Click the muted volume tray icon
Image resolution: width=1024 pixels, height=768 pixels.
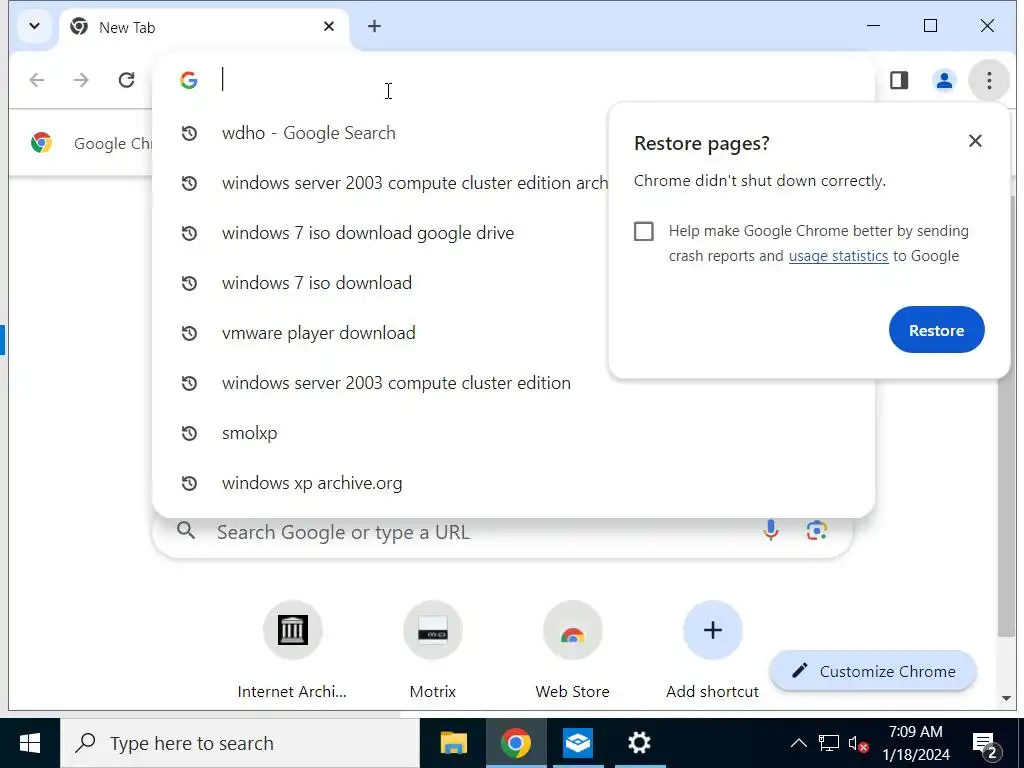tap(858, 743)
